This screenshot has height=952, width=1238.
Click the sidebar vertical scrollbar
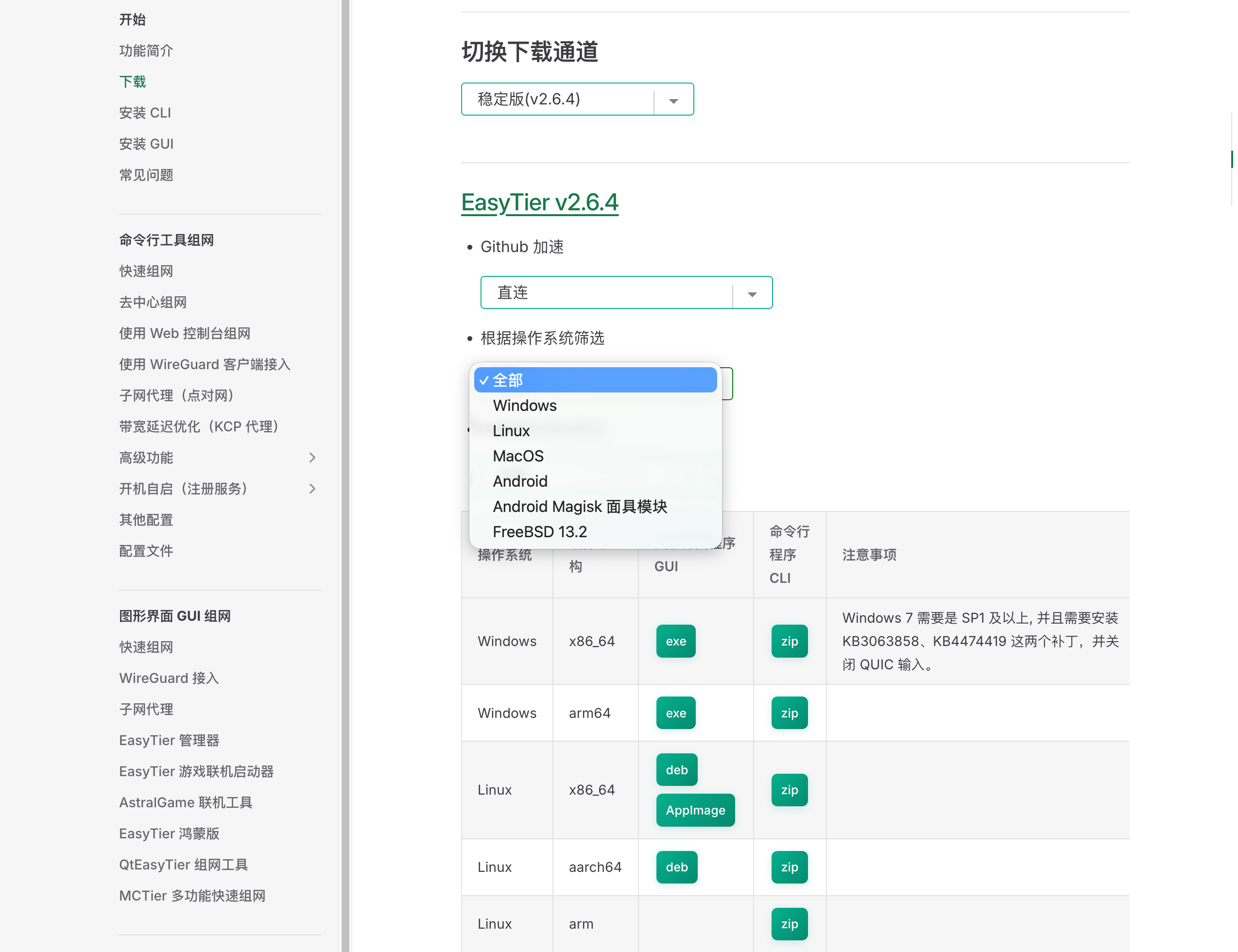pos(345,476)
